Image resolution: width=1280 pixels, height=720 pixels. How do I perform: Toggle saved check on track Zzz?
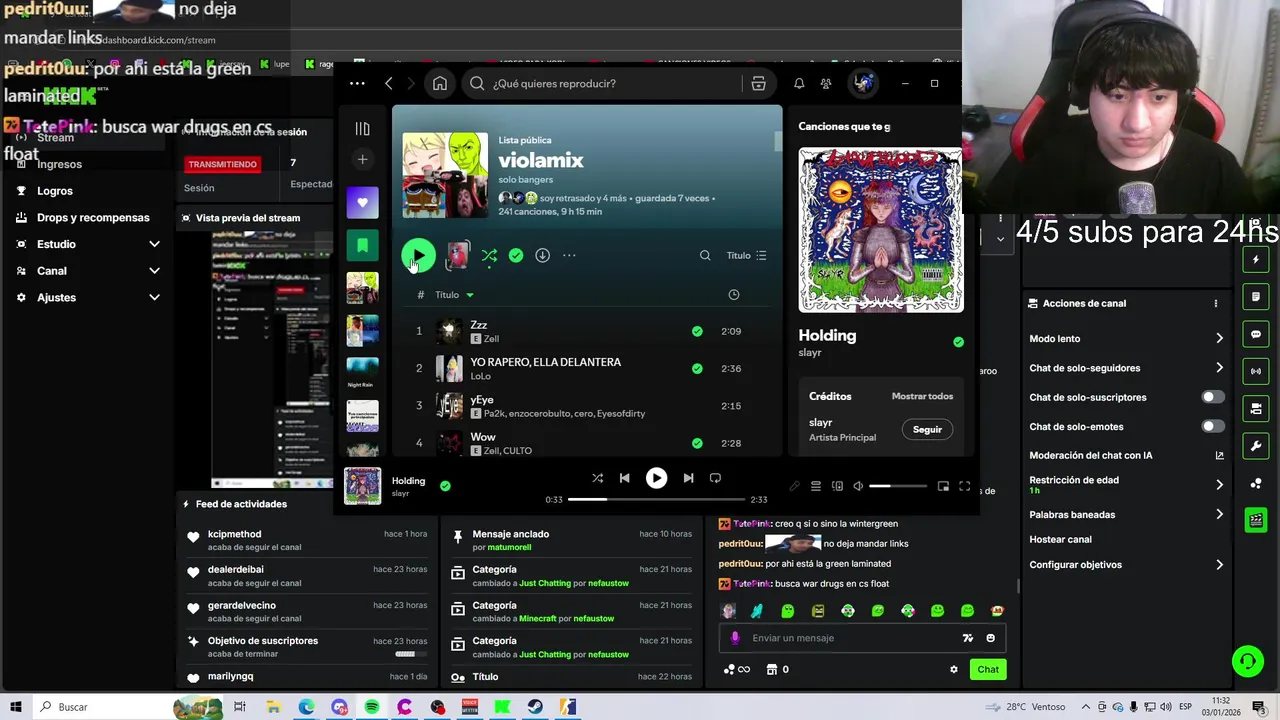point(697,331)
